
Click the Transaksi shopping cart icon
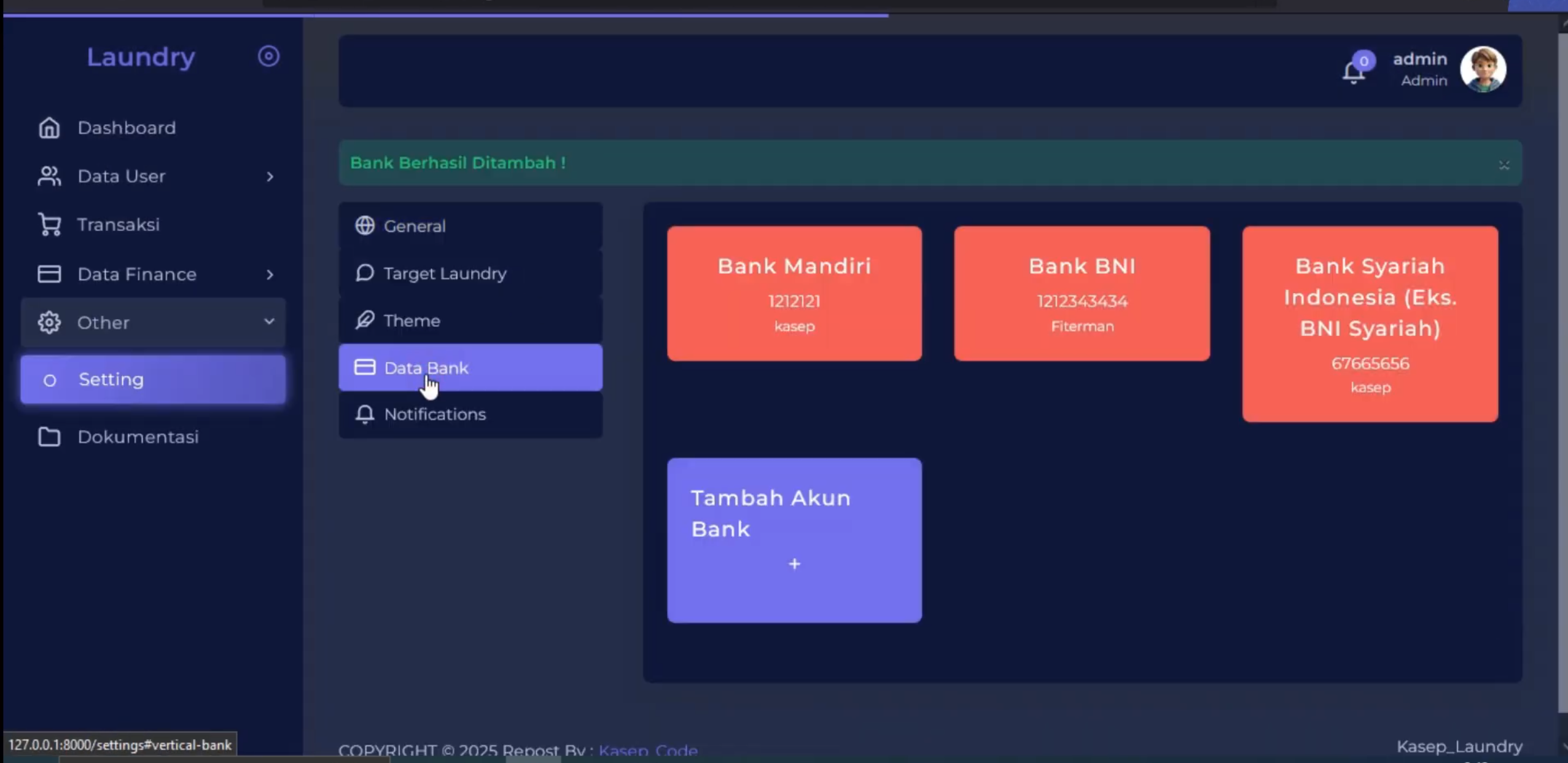[49, 225]
